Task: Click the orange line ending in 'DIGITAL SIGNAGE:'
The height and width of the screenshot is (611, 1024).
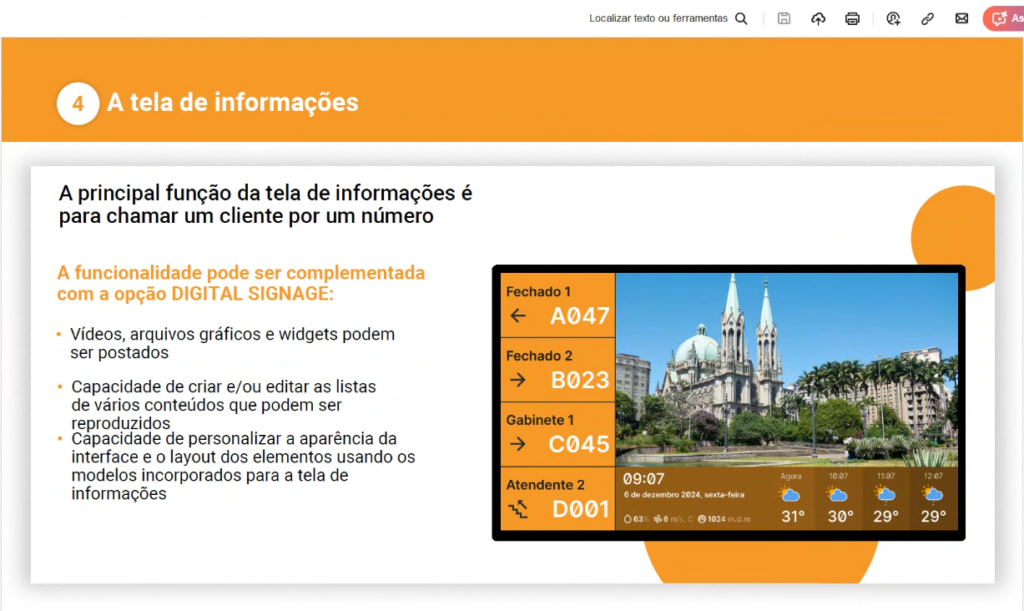Action: pyautogui.click(x=195, y=294)
